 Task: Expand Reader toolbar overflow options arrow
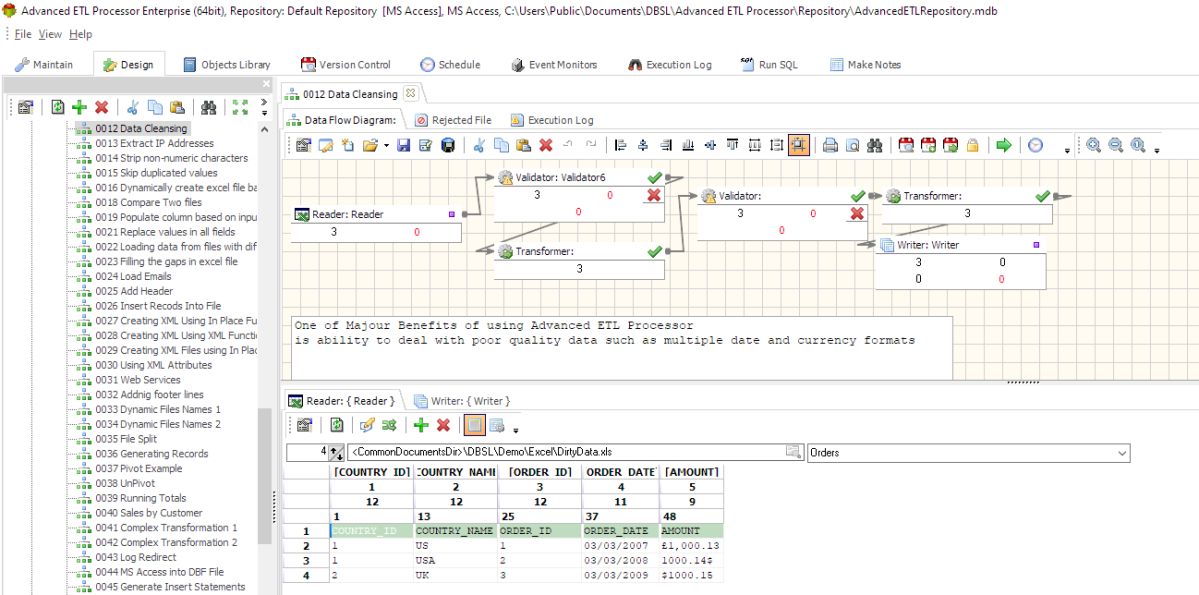coord(516,429)
